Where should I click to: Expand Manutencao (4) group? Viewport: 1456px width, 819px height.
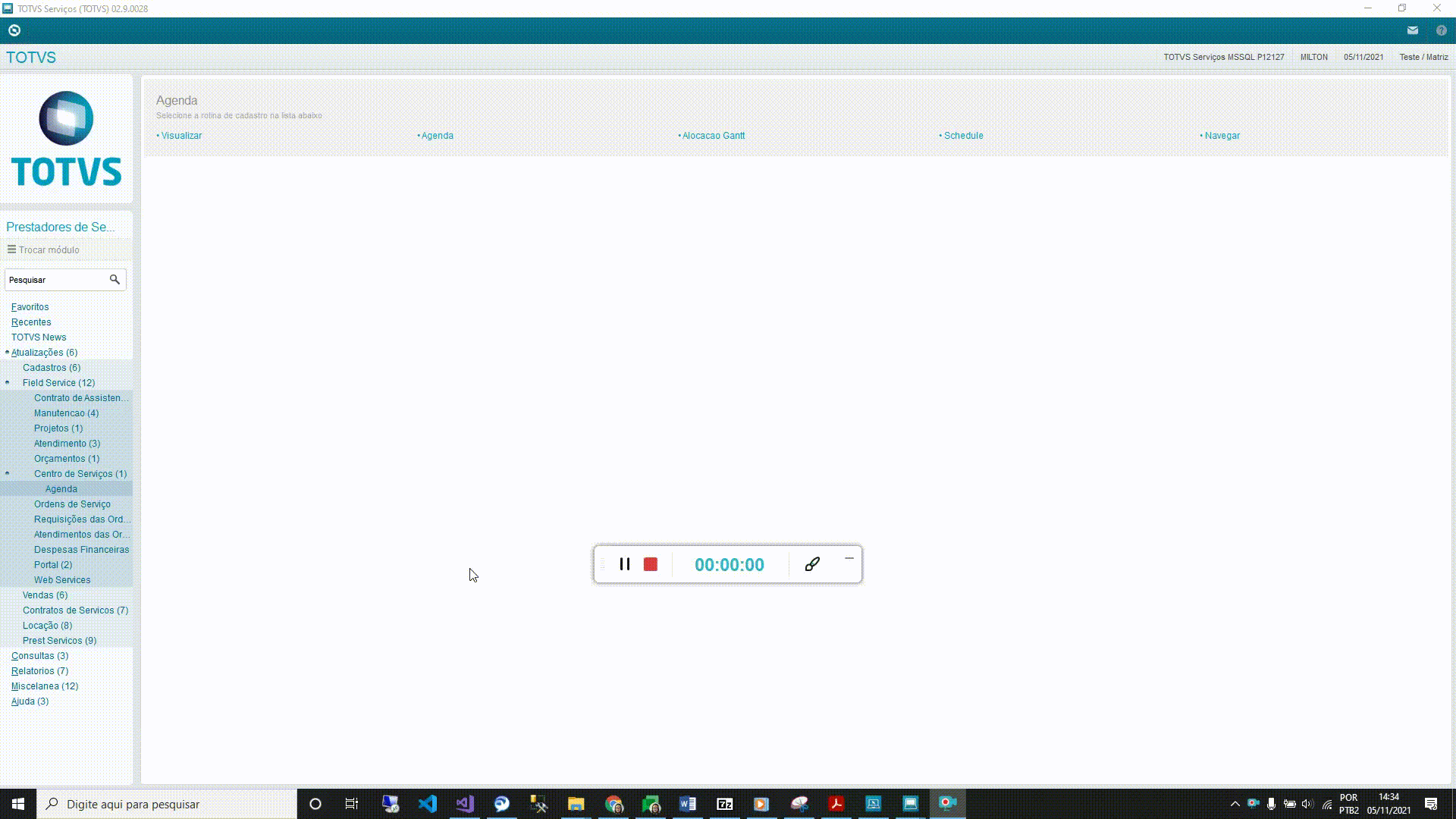[66, 413]
